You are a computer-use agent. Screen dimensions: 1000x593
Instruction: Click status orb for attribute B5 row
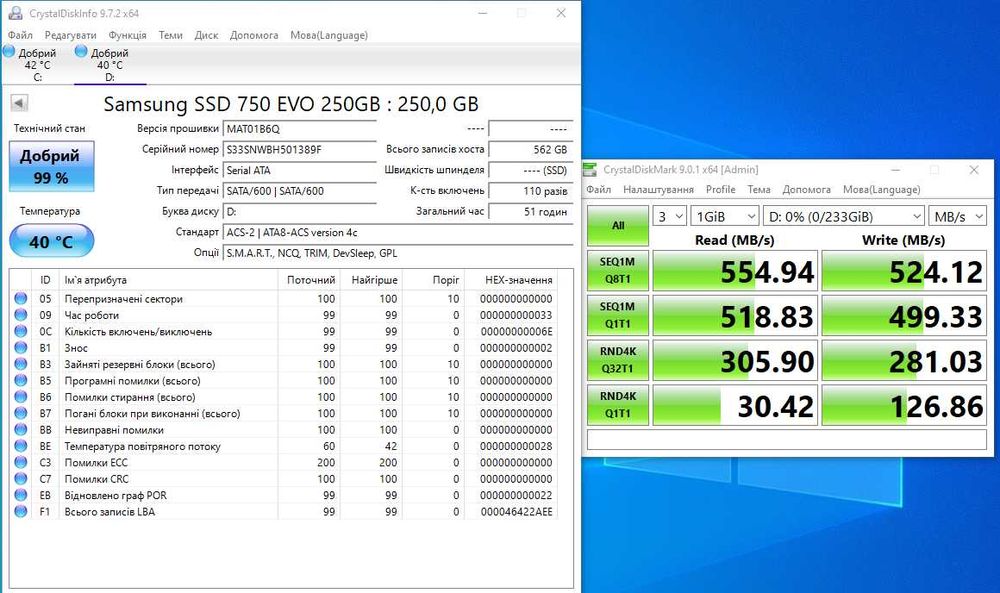(20, 381)
